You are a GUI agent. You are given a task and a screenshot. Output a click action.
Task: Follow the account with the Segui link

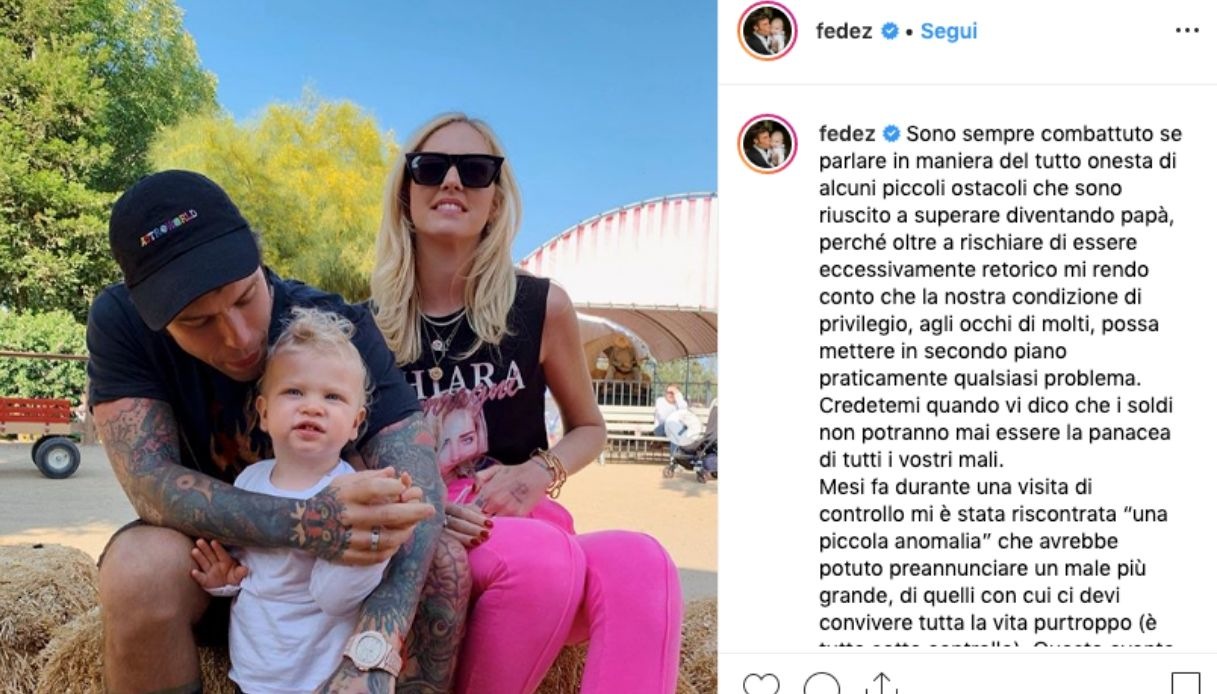tap(948, 31)
